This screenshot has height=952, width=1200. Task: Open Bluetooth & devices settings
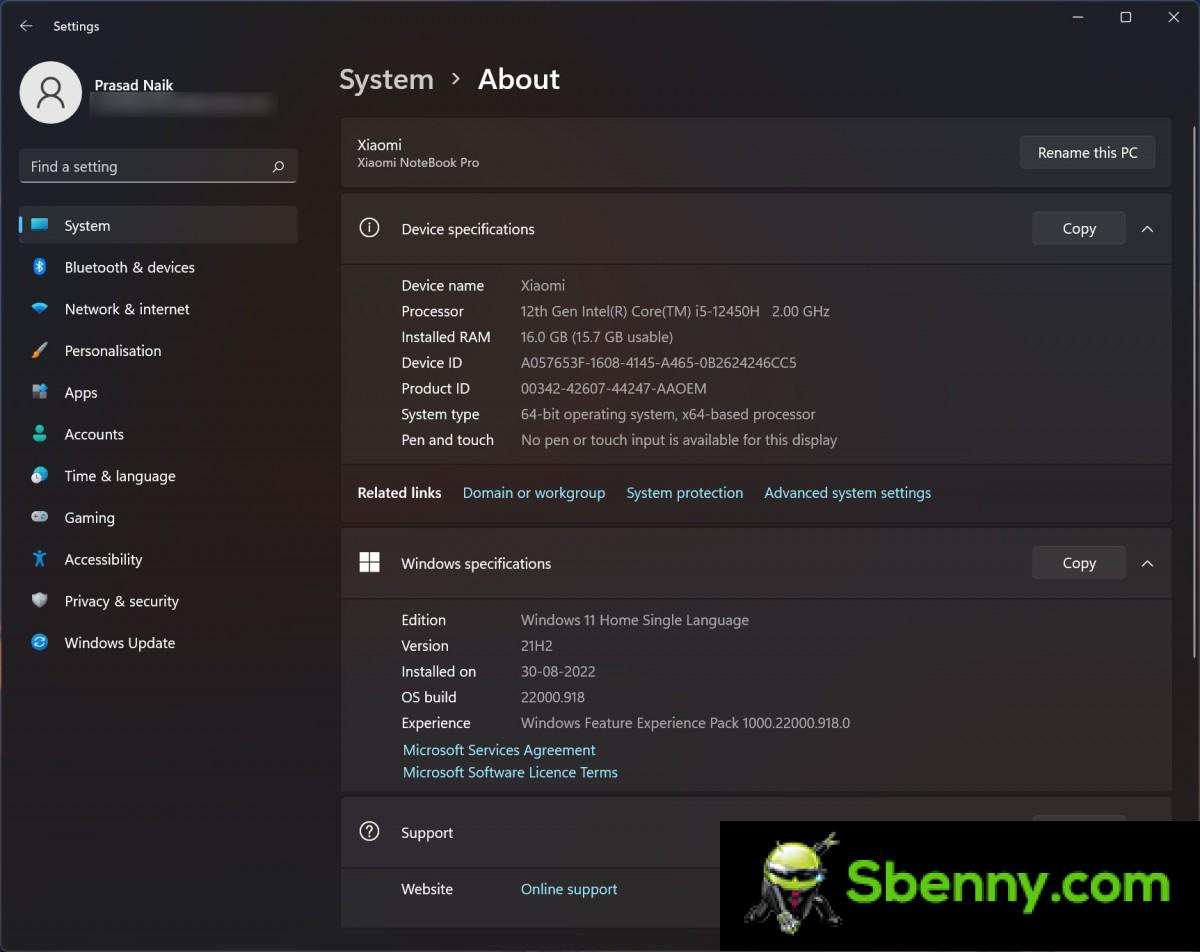[x=158, y=267]
